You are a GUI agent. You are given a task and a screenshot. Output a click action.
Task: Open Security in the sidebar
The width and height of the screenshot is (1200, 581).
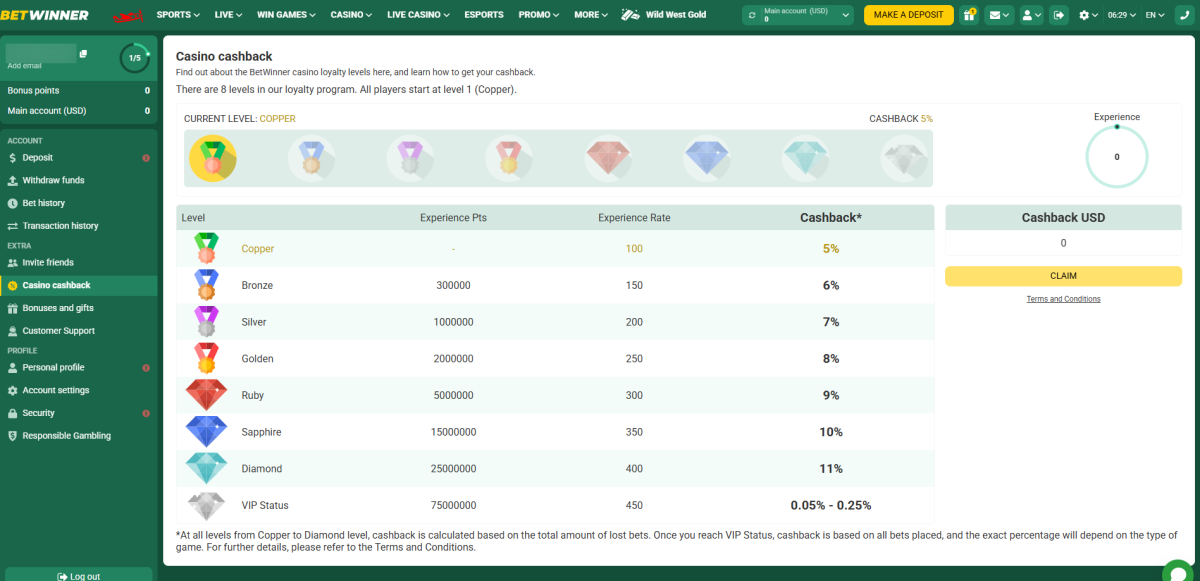79,413
